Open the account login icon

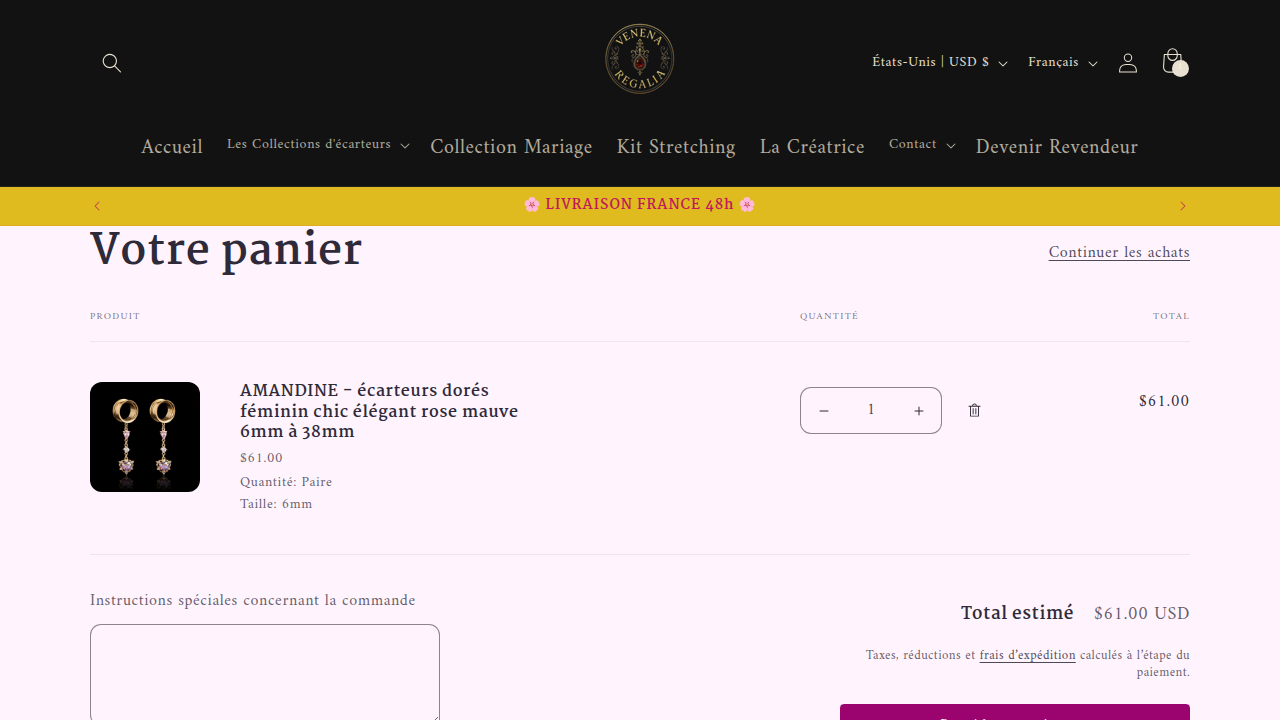click(x=1128, y=63)
